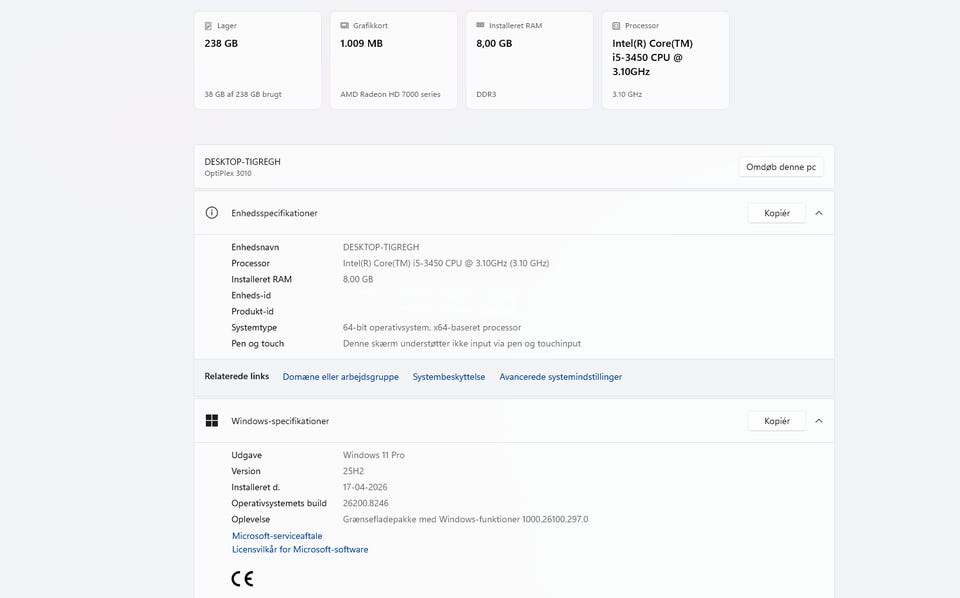Copy Windows specs with Windows-specifikationer Kopiér button
The image size is (960, 598).
click(x=776, y=421)
